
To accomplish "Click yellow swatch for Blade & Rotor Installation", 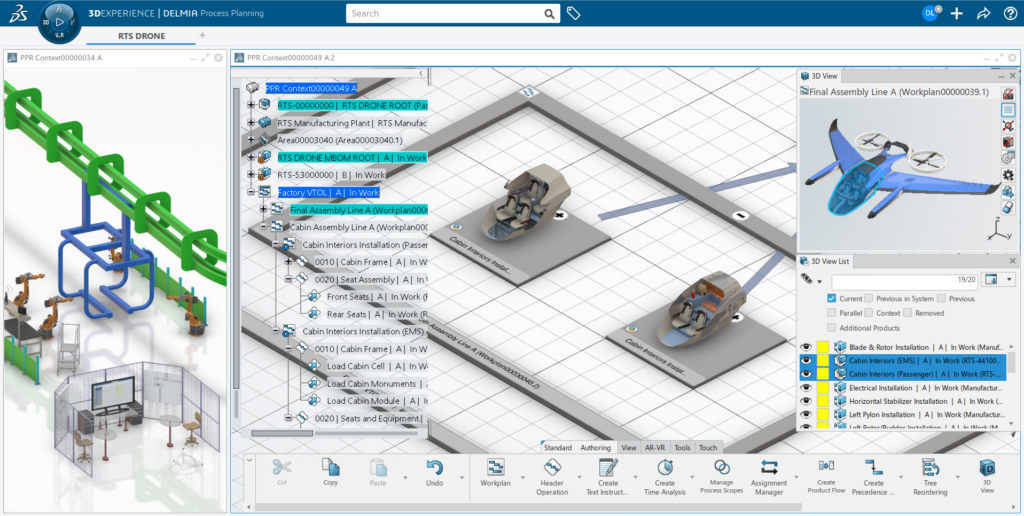I will click(x=823, y=347).
